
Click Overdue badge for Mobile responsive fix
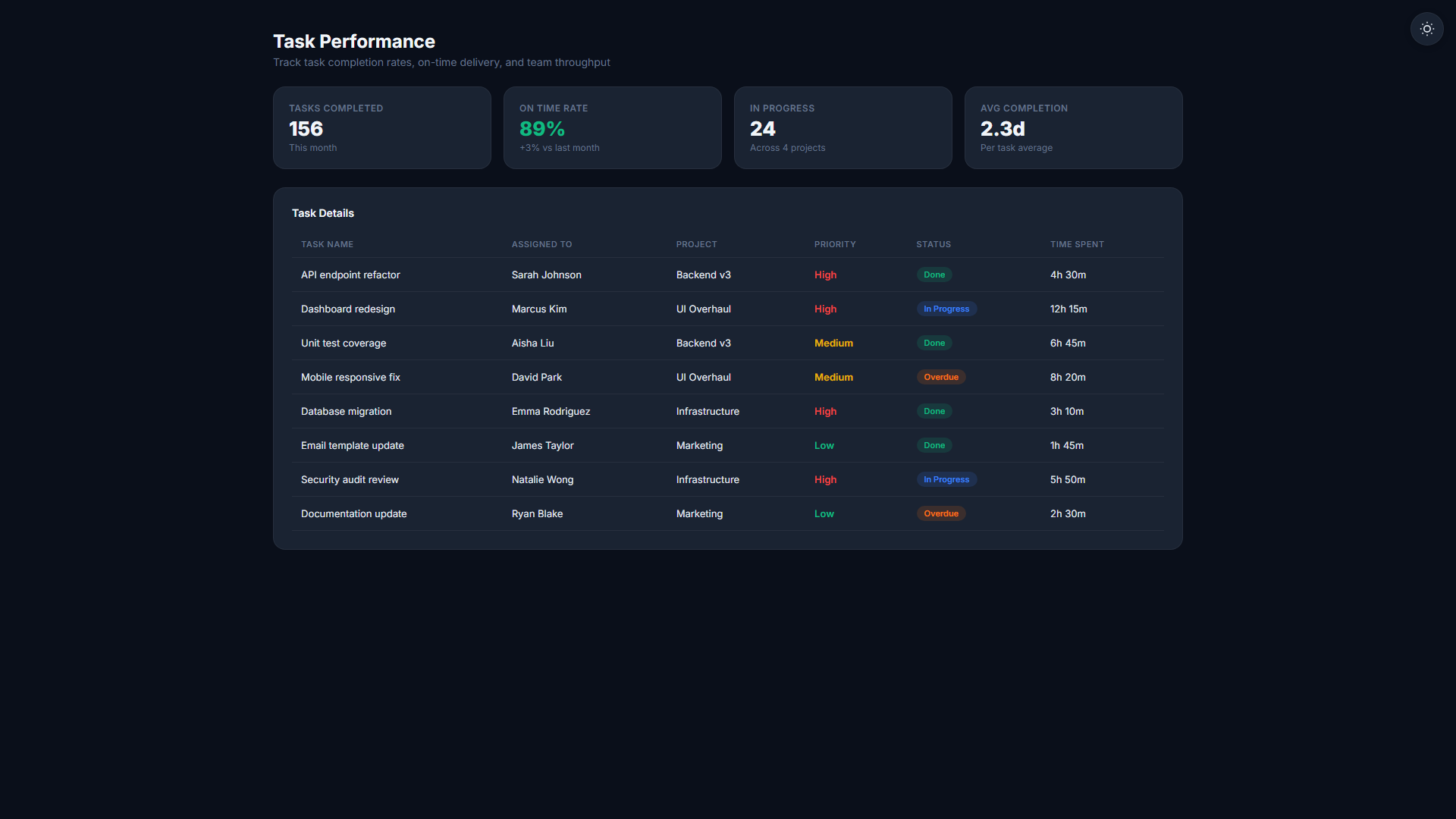[x=941, y=377]
